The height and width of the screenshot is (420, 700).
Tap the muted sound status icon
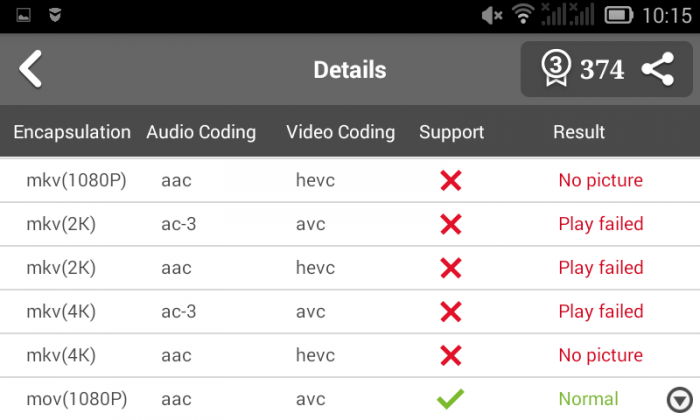coord(492,15)
